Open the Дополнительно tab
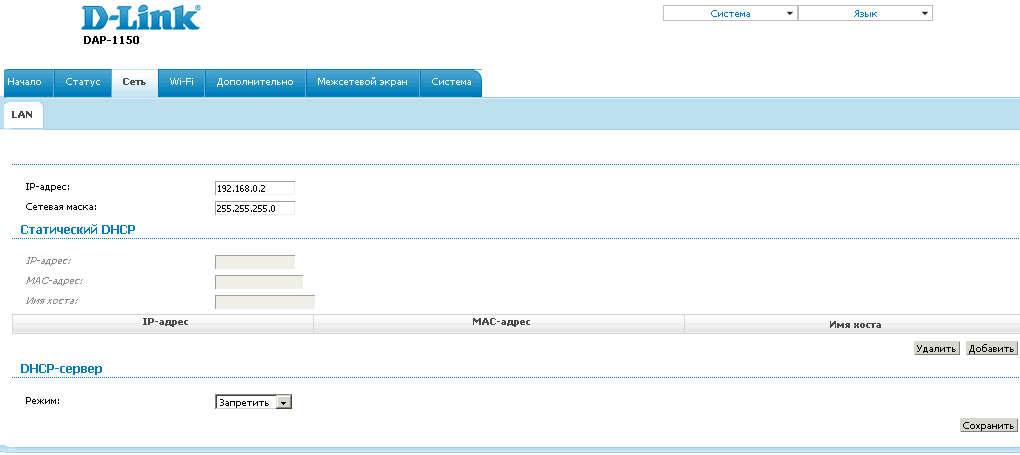This screenshot has width=1020, height=455. click(x=255, y=82)
